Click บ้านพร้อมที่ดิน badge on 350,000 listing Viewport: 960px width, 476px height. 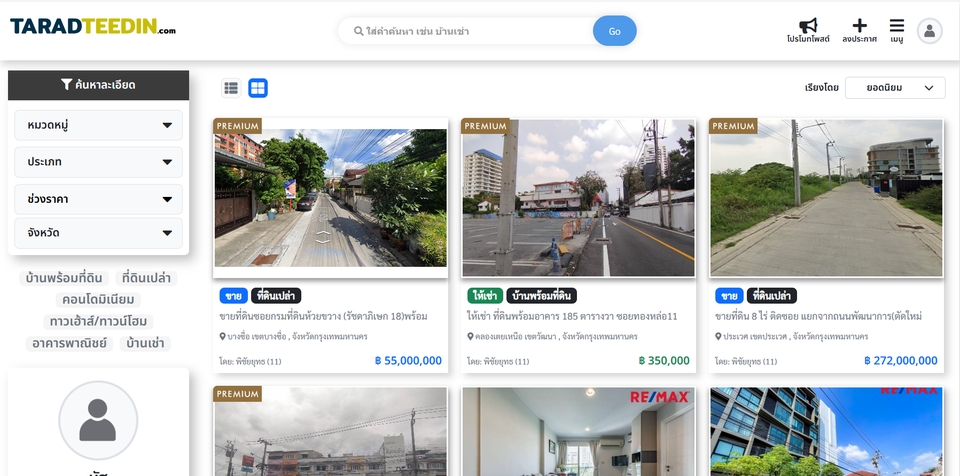click(x=541, y=296)
